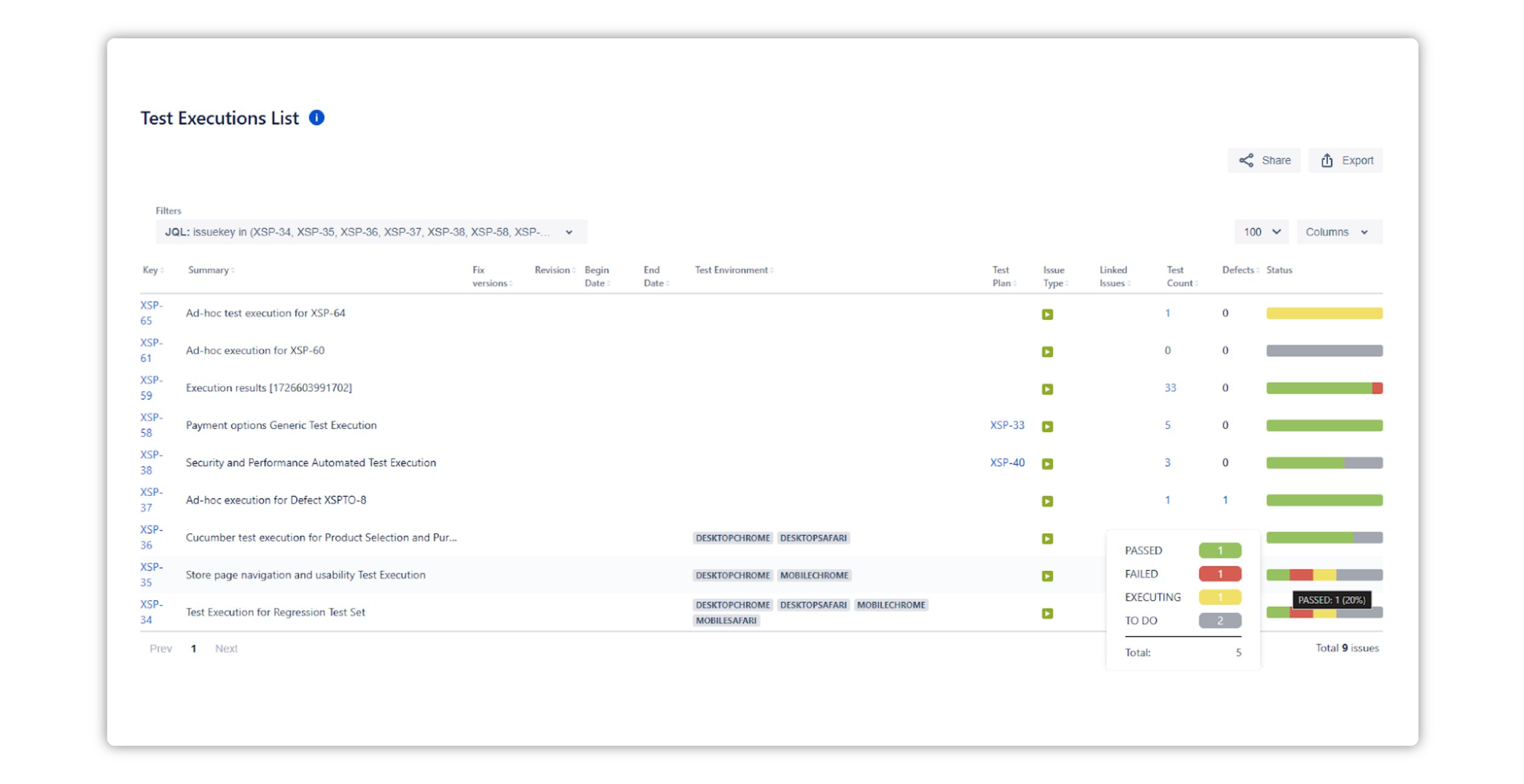Click the info icon beside Test Executions List
1524x784 pixels.
pos(316,117)
